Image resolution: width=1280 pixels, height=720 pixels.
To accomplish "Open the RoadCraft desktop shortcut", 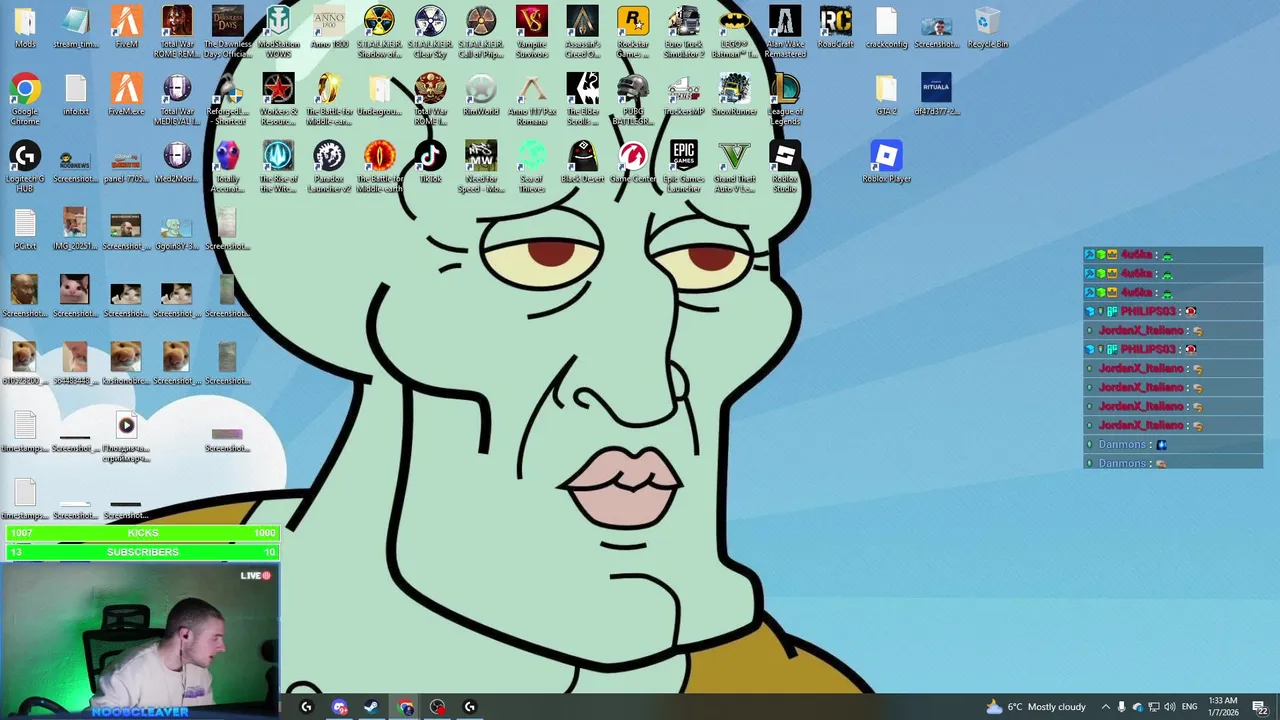I will point(835,28).
